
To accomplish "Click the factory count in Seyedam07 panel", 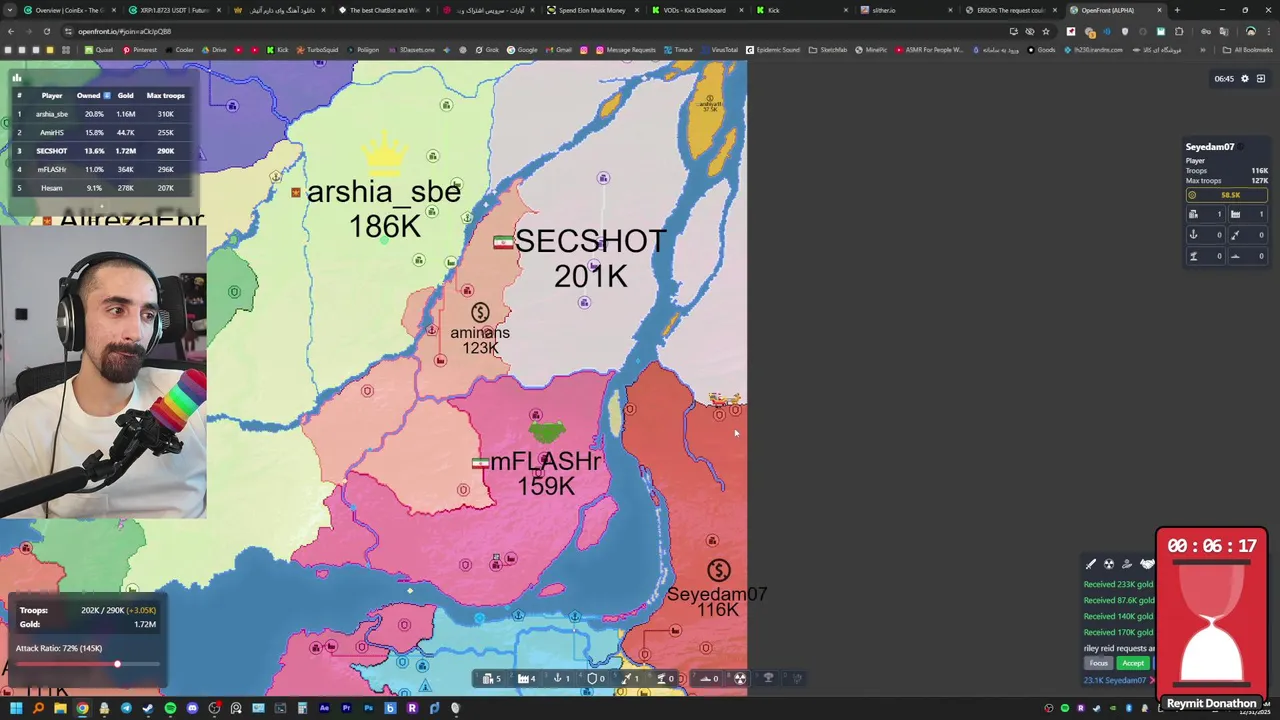I will tap(1248, 214).
